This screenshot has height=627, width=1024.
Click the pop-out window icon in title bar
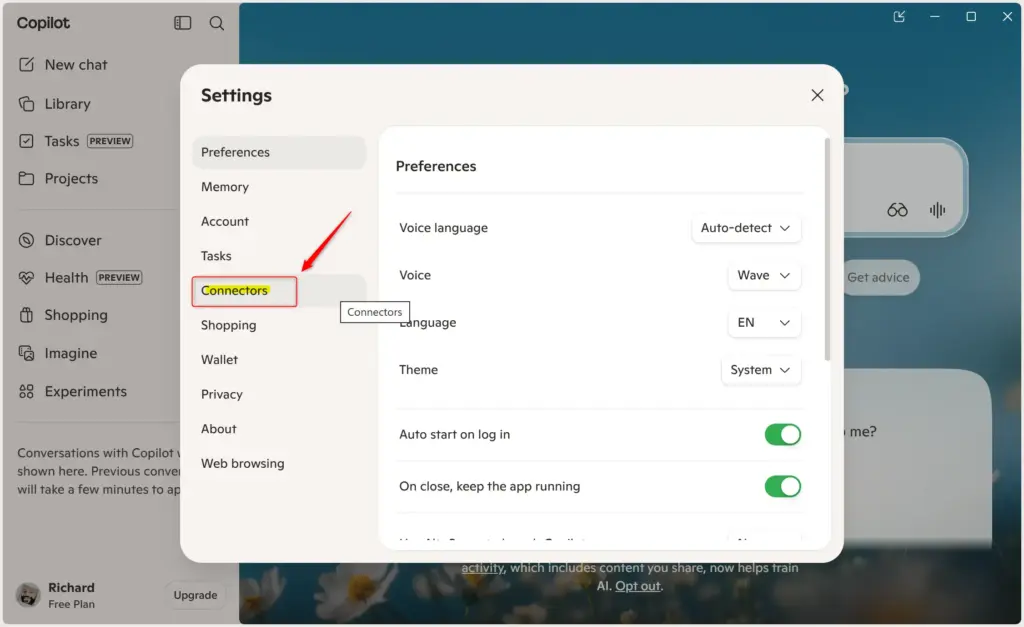click(899, 16)
